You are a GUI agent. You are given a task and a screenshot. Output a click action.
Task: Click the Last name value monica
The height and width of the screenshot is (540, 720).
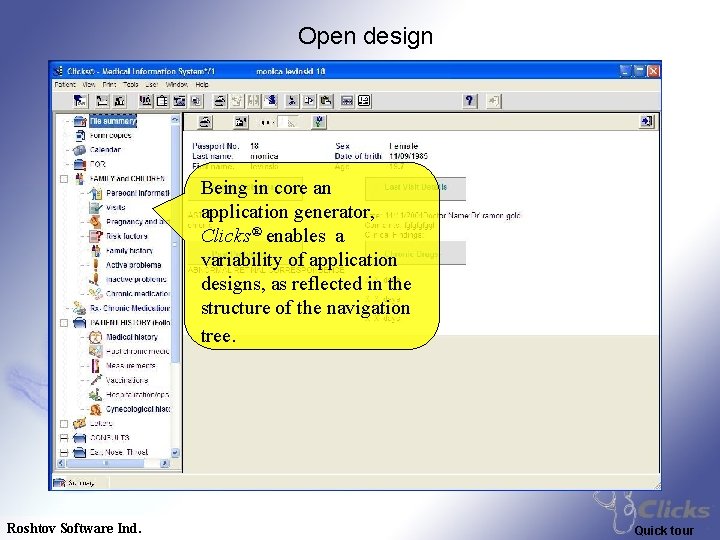tap(264, 156)
